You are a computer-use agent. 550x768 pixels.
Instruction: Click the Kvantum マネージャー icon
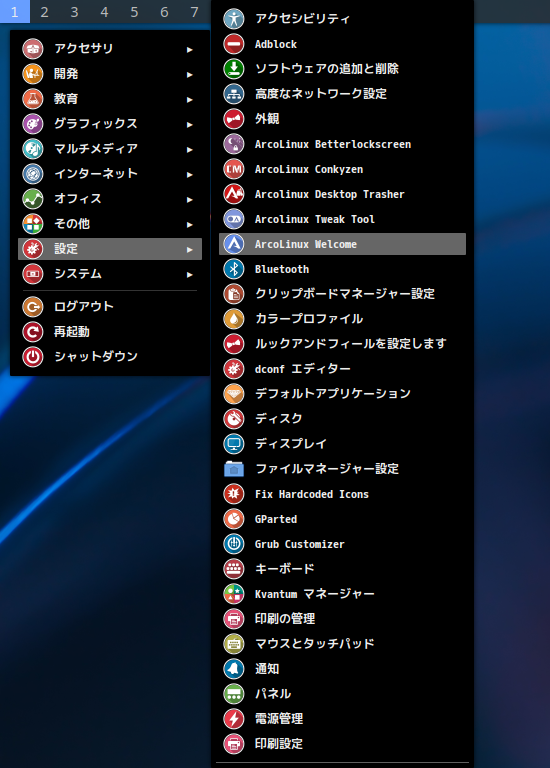click(x=234, y=594)
